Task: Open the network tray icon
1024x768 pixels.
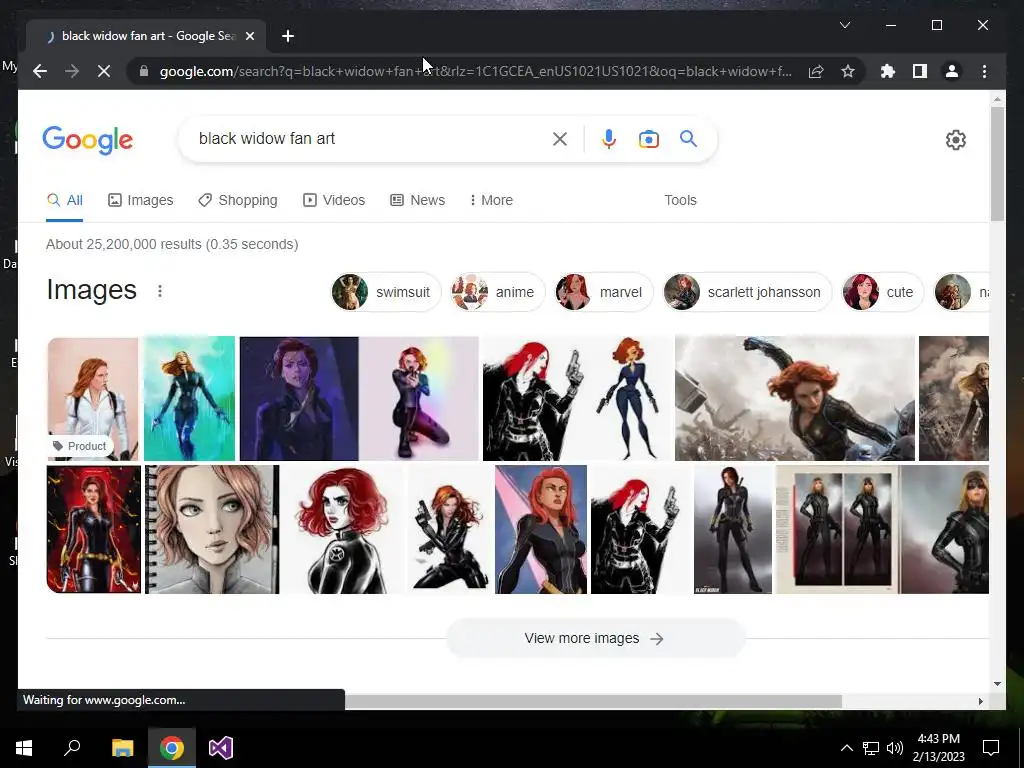Action: point(871,748)
